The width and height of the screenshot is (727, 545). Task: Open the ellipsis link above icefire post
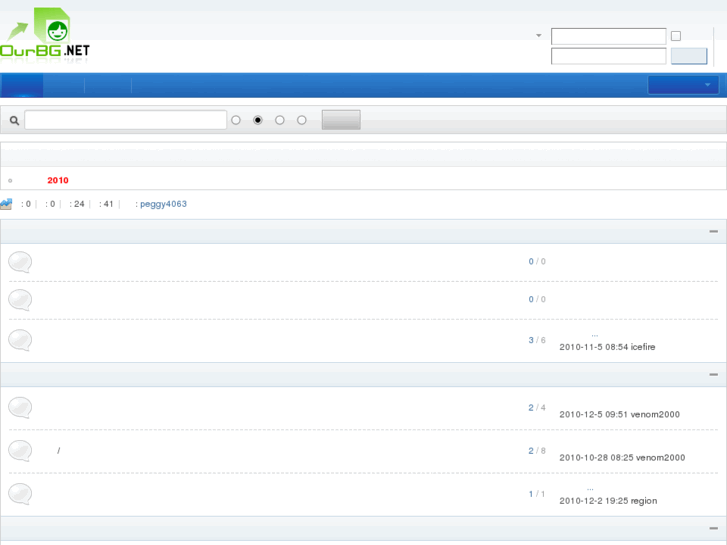[595, 335]
